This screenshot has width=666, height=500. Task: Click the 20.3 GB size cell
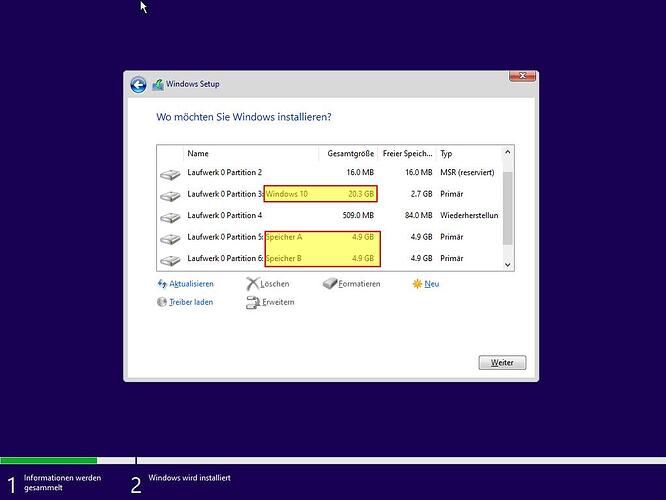point(361,194)
